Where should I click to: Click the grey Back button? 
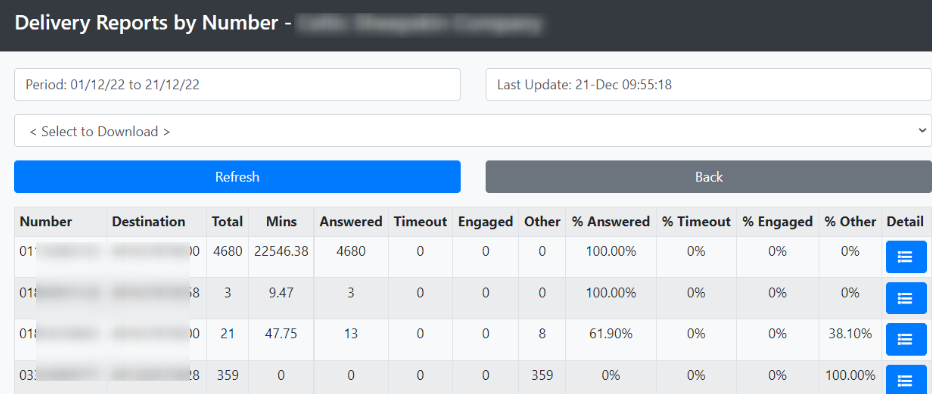click(x=709, y=177)
